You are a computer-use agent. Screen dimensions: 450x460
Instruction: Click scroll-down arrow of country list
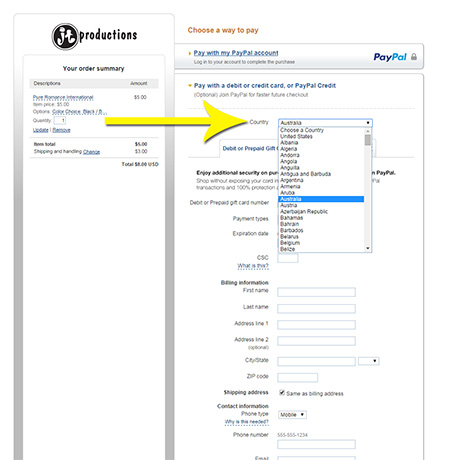coord(368,248)
